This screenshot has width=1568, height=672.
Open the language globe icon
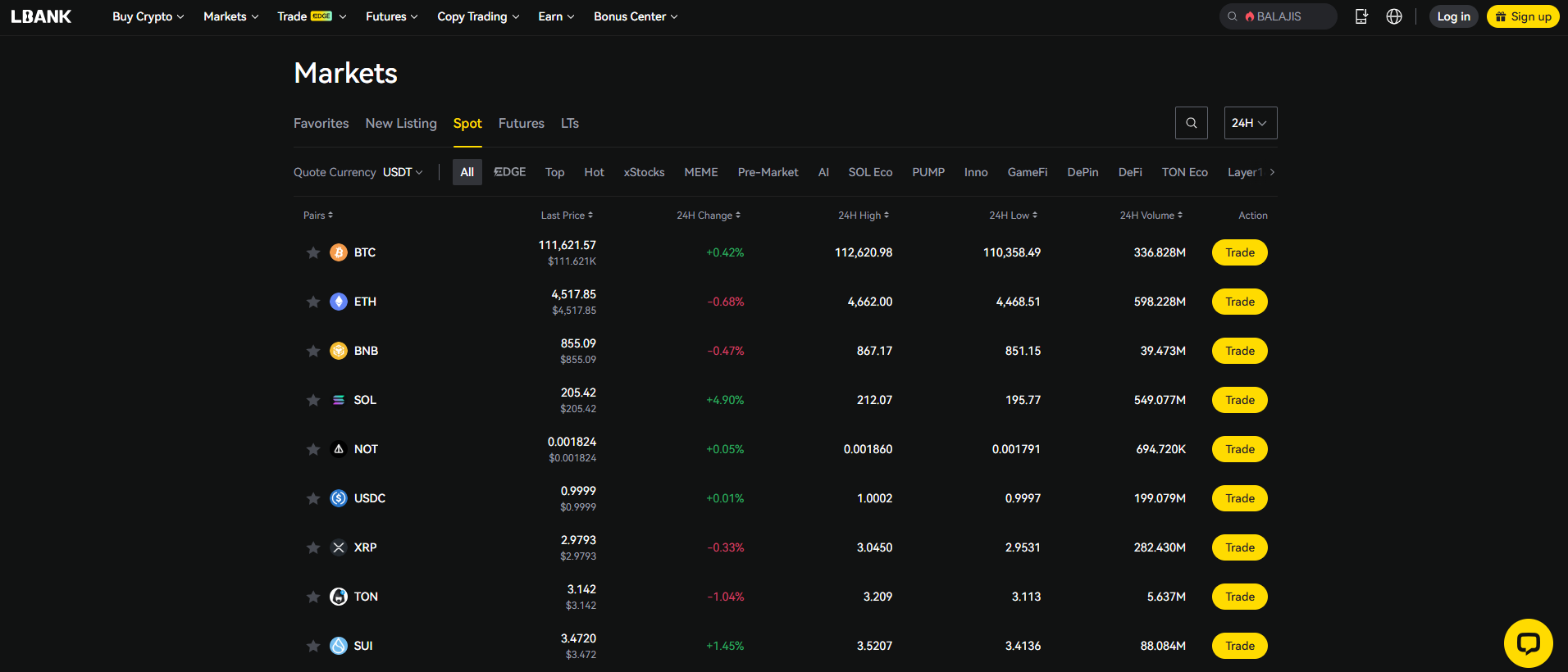[x=1394, y=16]
